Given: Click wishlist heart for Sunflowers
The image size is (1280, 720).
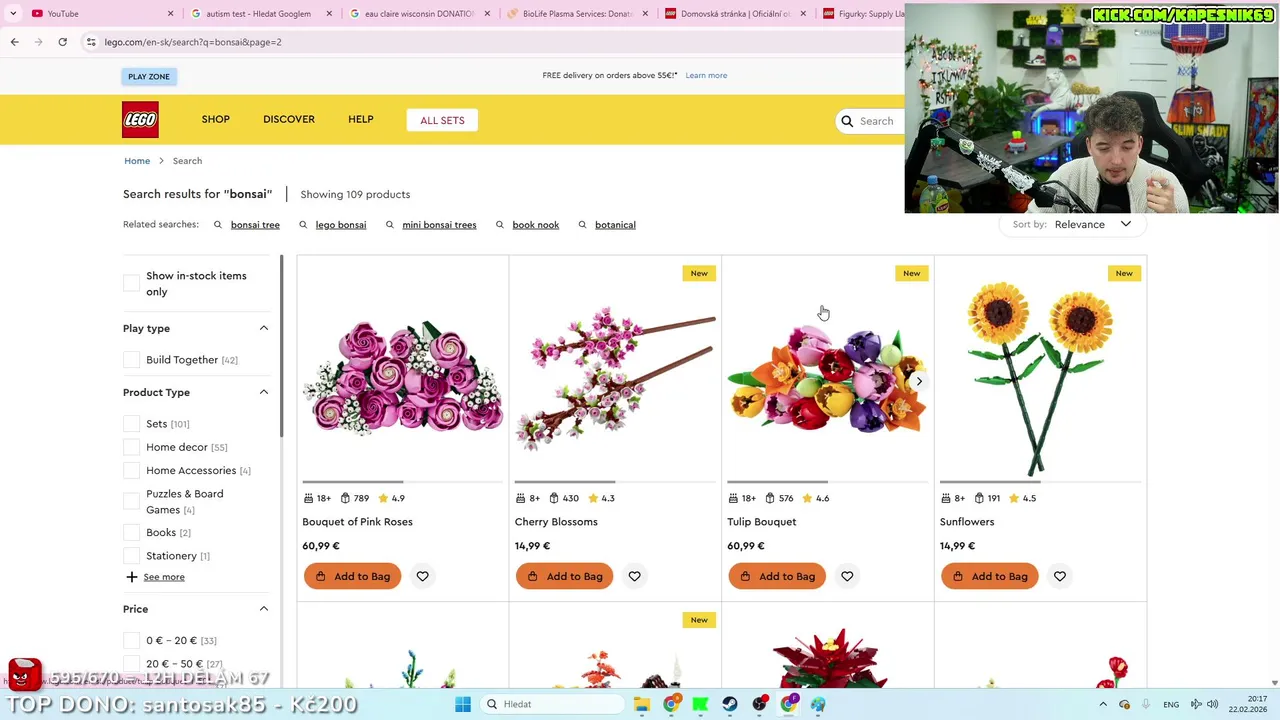Looking at the screenshot, I should tap(1059, 576).
